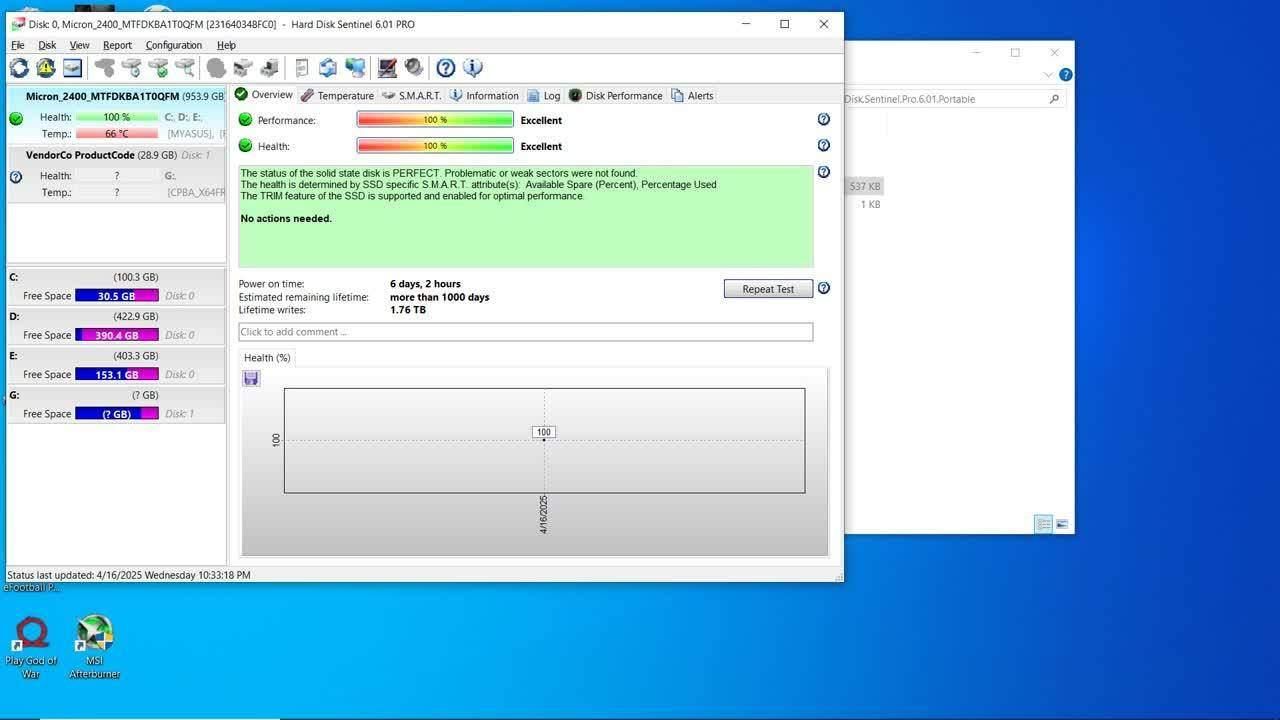1280x720 pixels.
Task: Click the Health 100% bar in Overview
Action: 435,146
